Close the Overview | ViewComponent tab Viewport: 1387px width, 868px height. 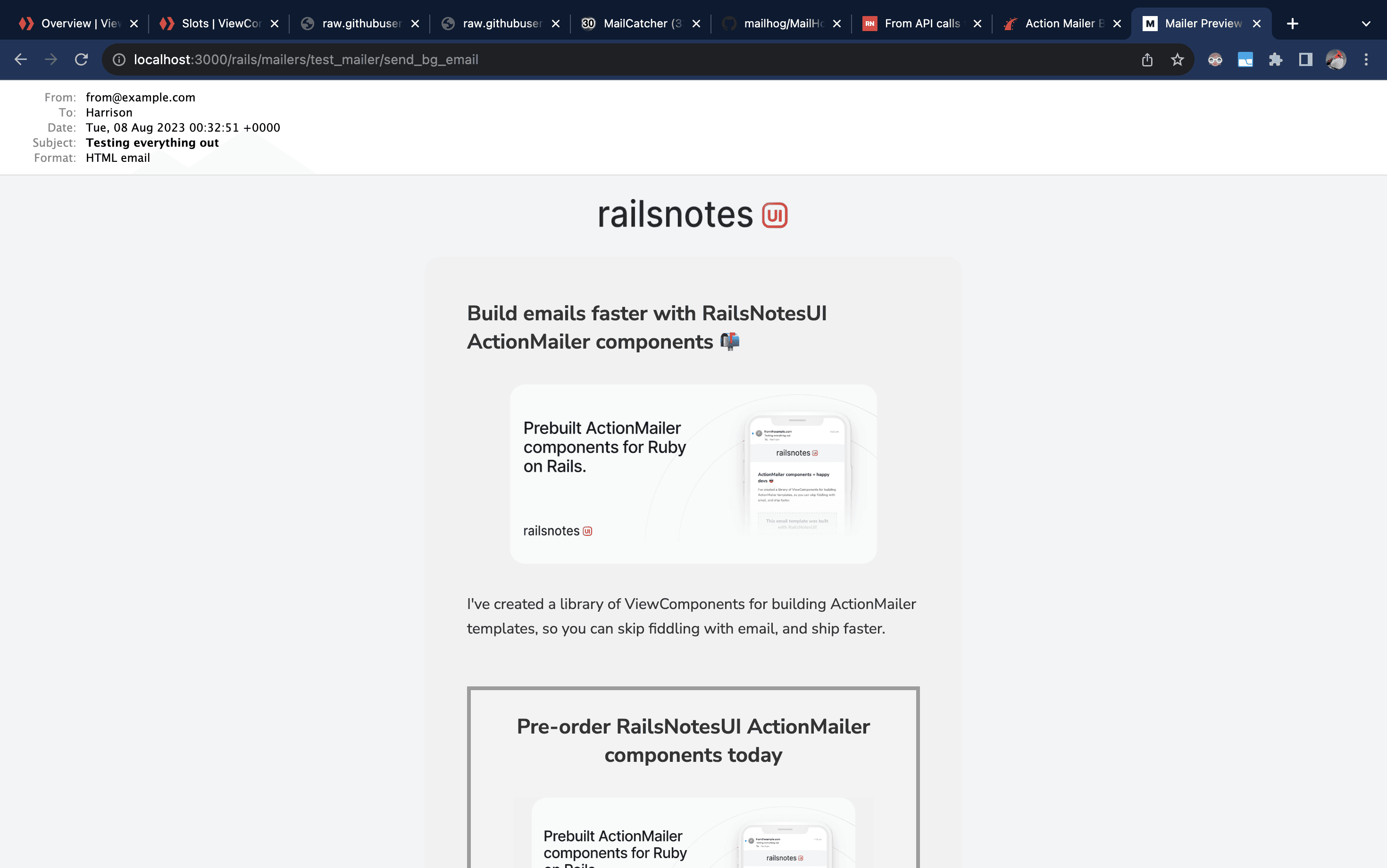(x=134, y=24)
